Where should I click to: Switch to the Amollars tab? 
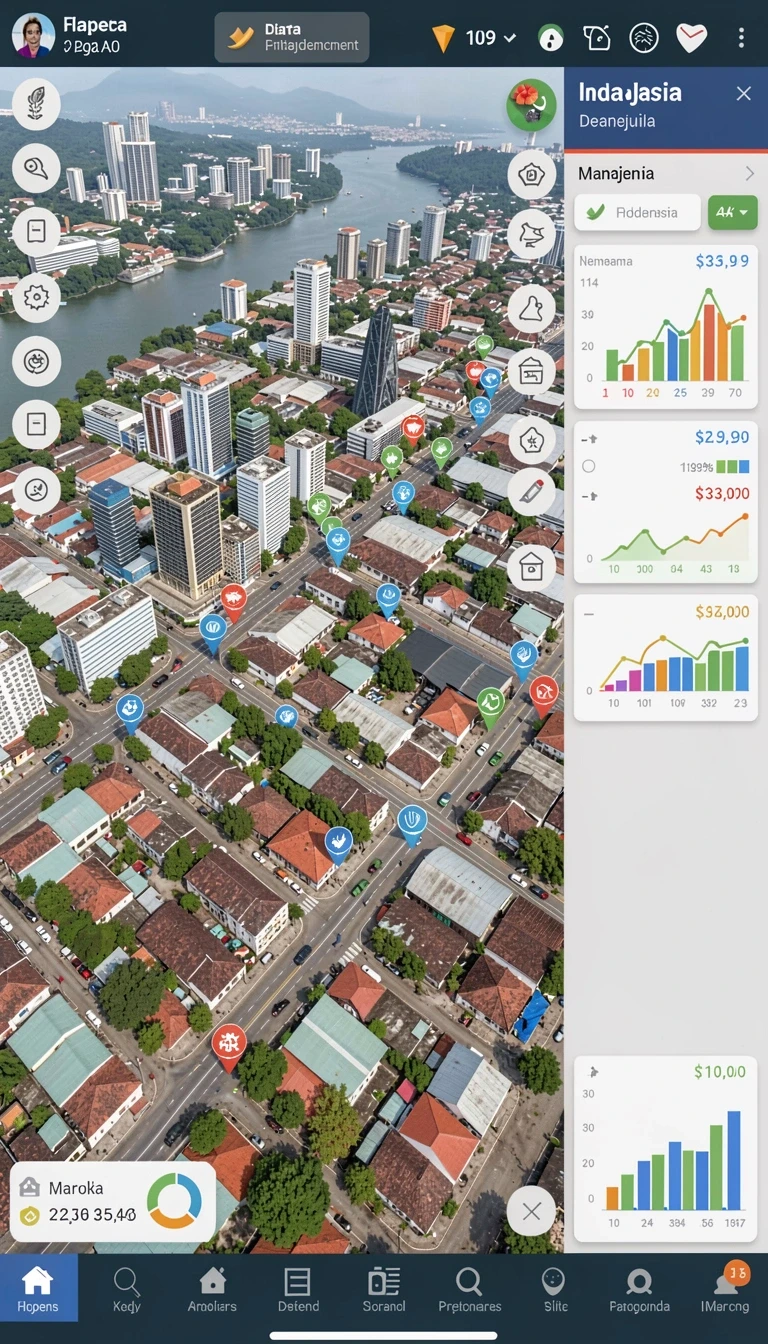click(x=212, y=1288)
